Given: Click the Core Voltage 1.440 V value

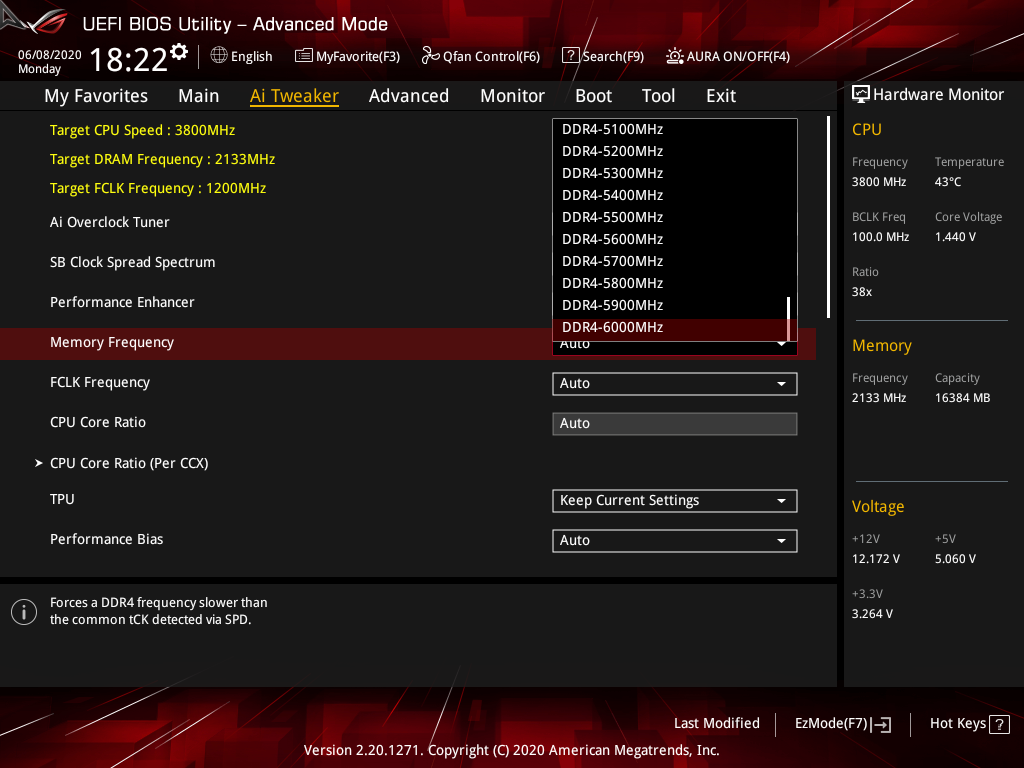Looking at the screenshot, I should pos(955,237).
